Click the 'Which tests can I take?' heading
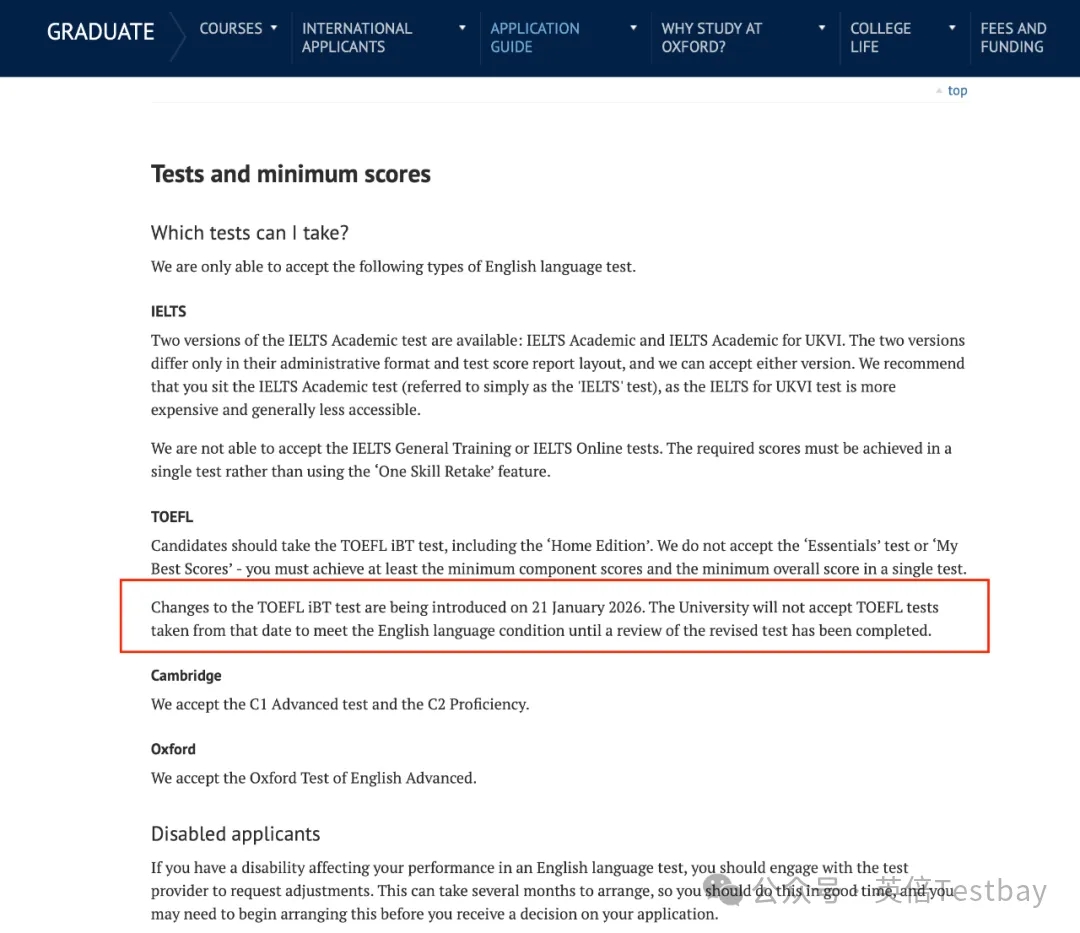This screenshot has height=933, width=1080. click(249, 233)
